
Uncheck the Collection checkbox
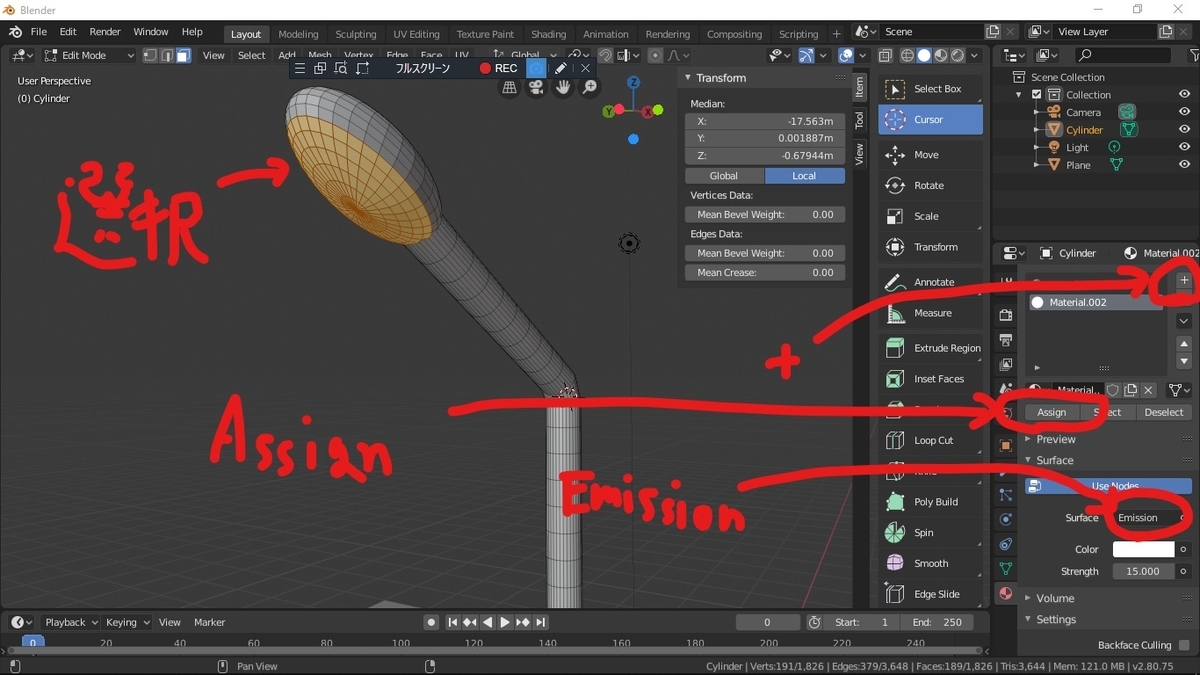(1036, 95)
